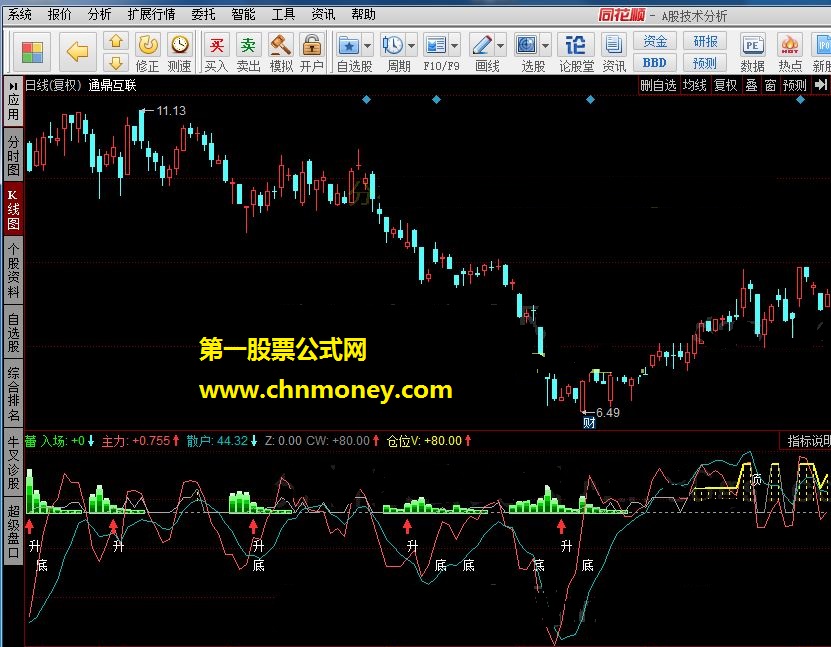Open the 工具 menu
Viewport: 831px width, 647px height.
coord(283,14)
